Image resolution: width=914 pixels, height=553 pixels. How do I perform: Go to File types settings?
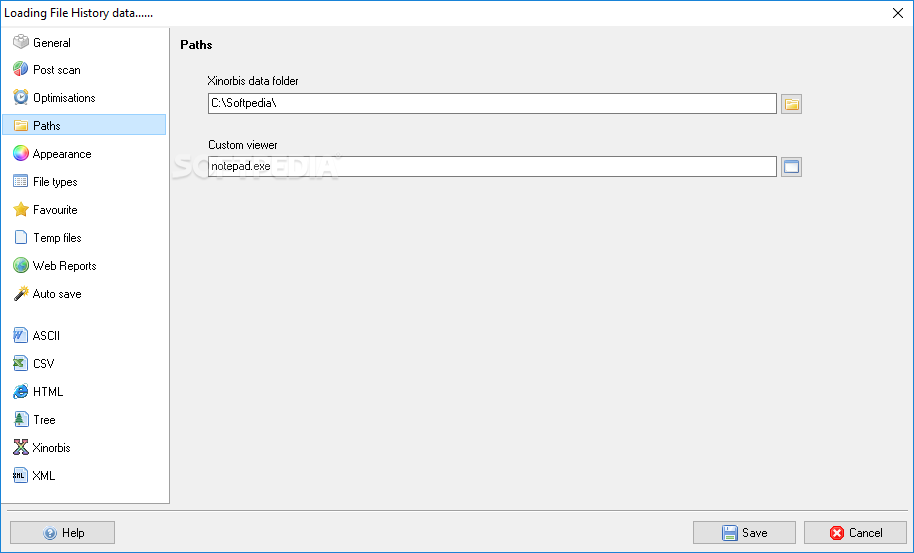[x=85, y=181]
